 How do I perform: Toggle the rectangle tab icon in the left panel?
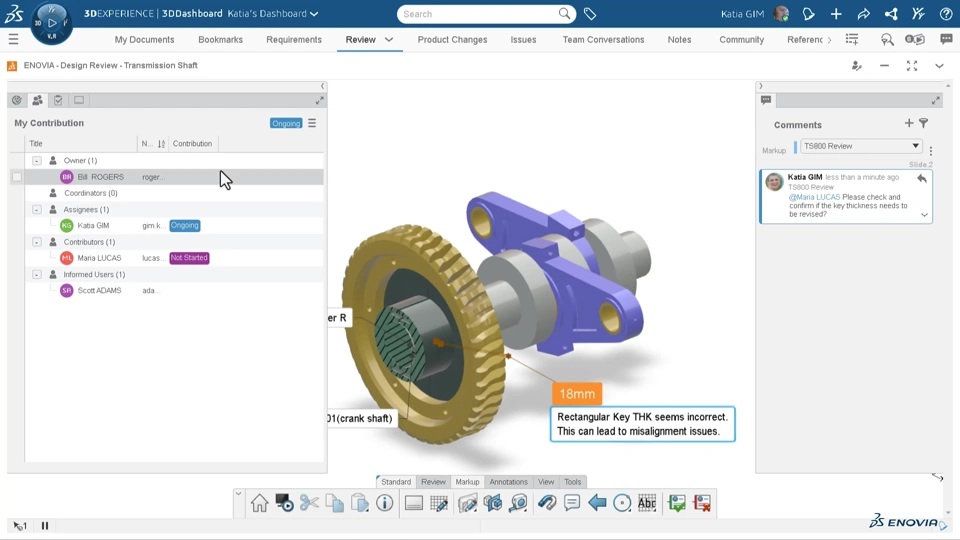coord(79,100)
